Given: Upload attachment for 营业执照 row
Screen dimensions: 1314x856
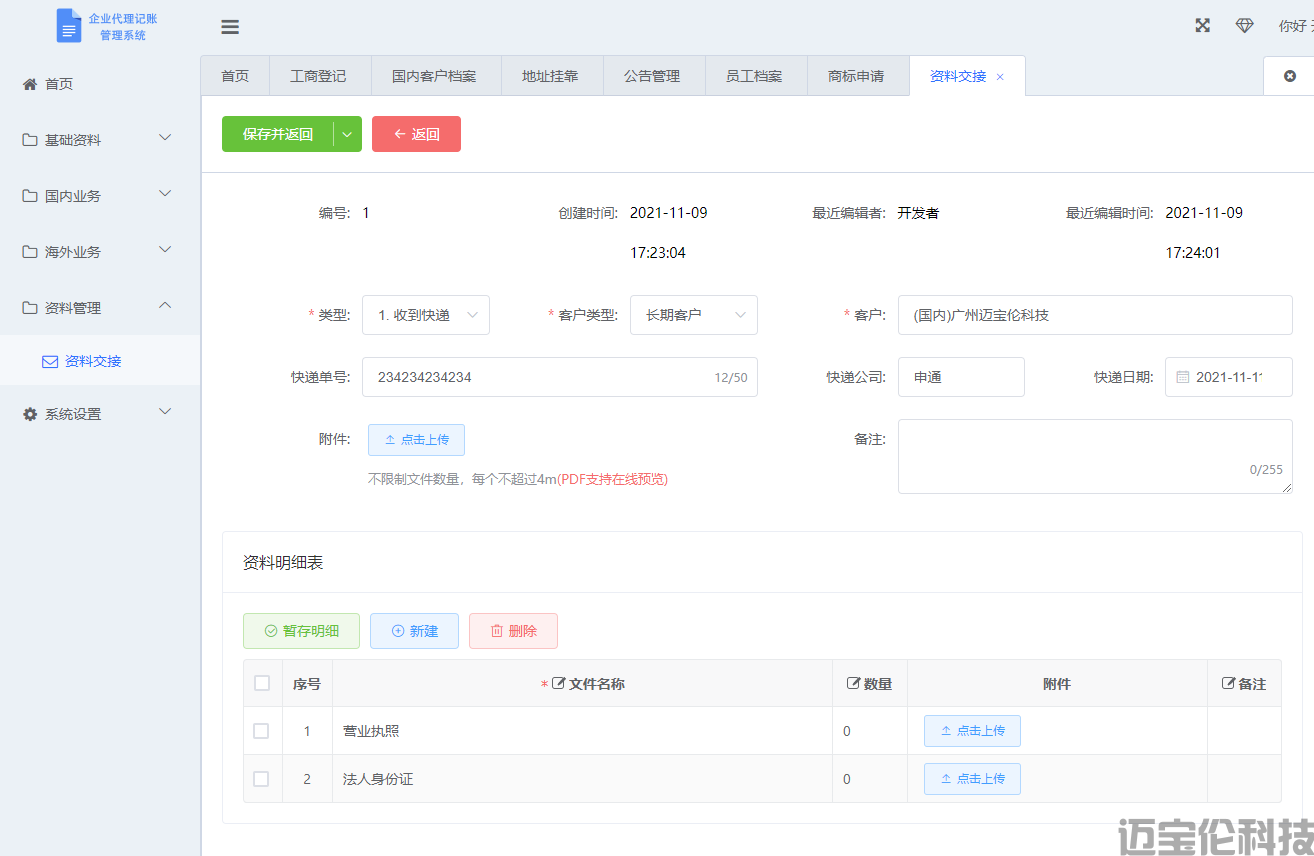Looking at the screenshot, I should point(972,731).
